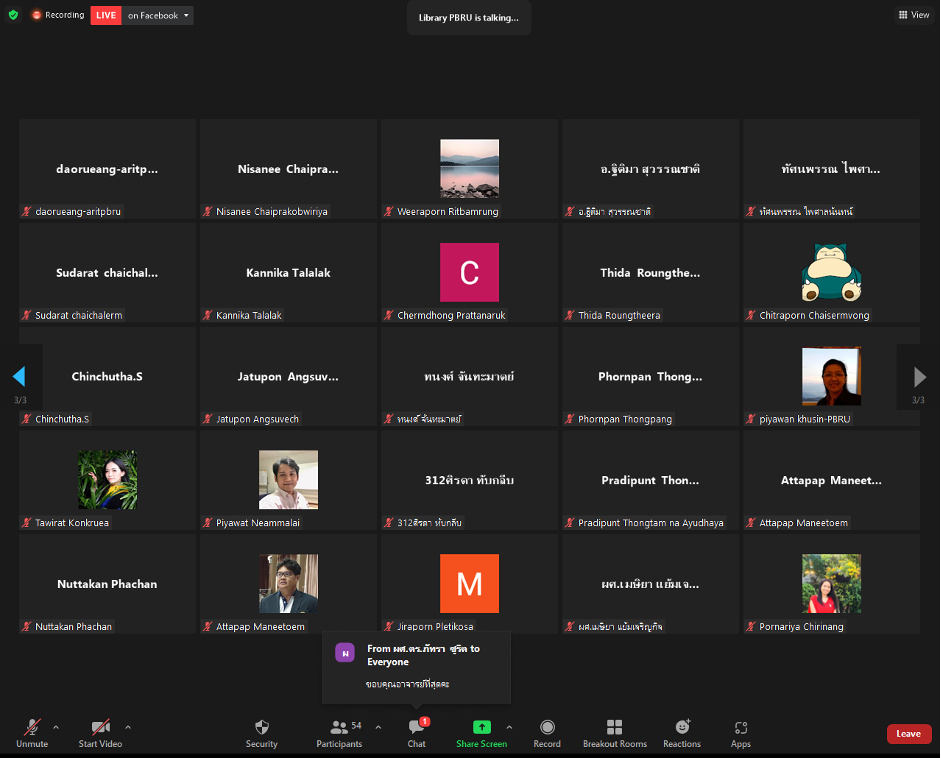
Task: Expand Share Screen options arrow
Action: tap(509, 727)
